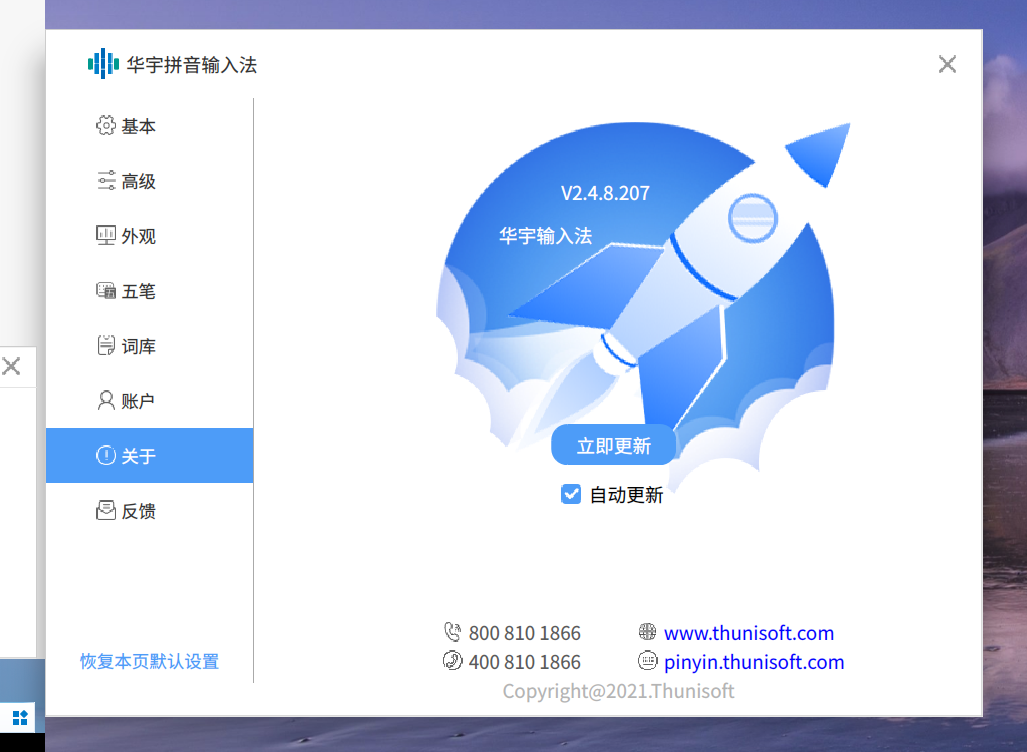Viewport: 1027px width, 752px height.
Task: Click the monitor icon beside 外观
Action: (105, 235)
